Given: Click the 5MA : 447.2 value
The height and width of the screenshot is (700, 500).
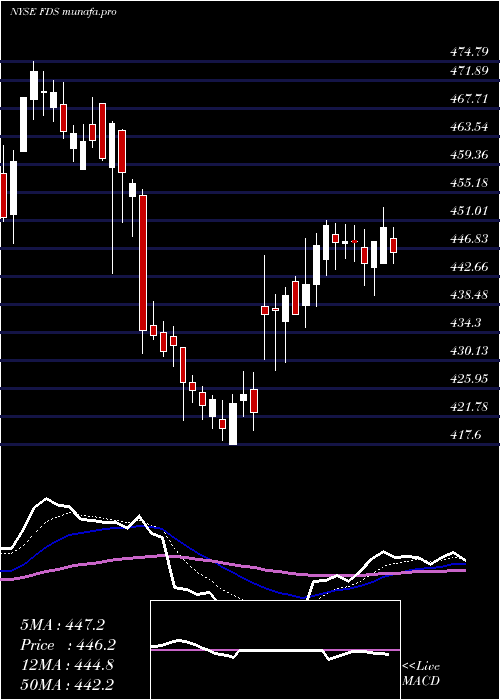Looking at the screenshot, I should (62, 625).
